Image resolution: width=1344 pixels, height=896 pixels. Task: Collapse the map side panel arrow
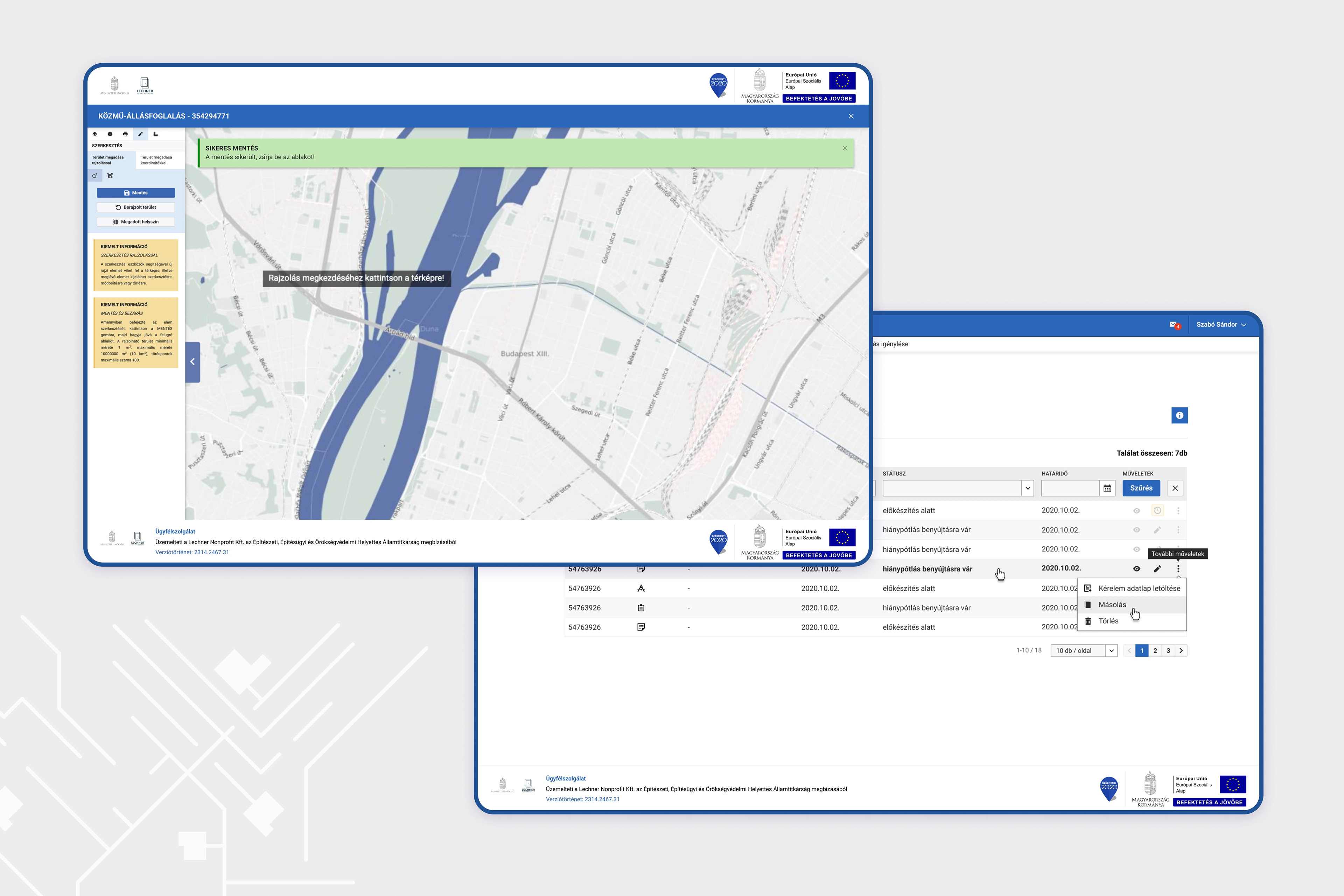pos(192,362)
